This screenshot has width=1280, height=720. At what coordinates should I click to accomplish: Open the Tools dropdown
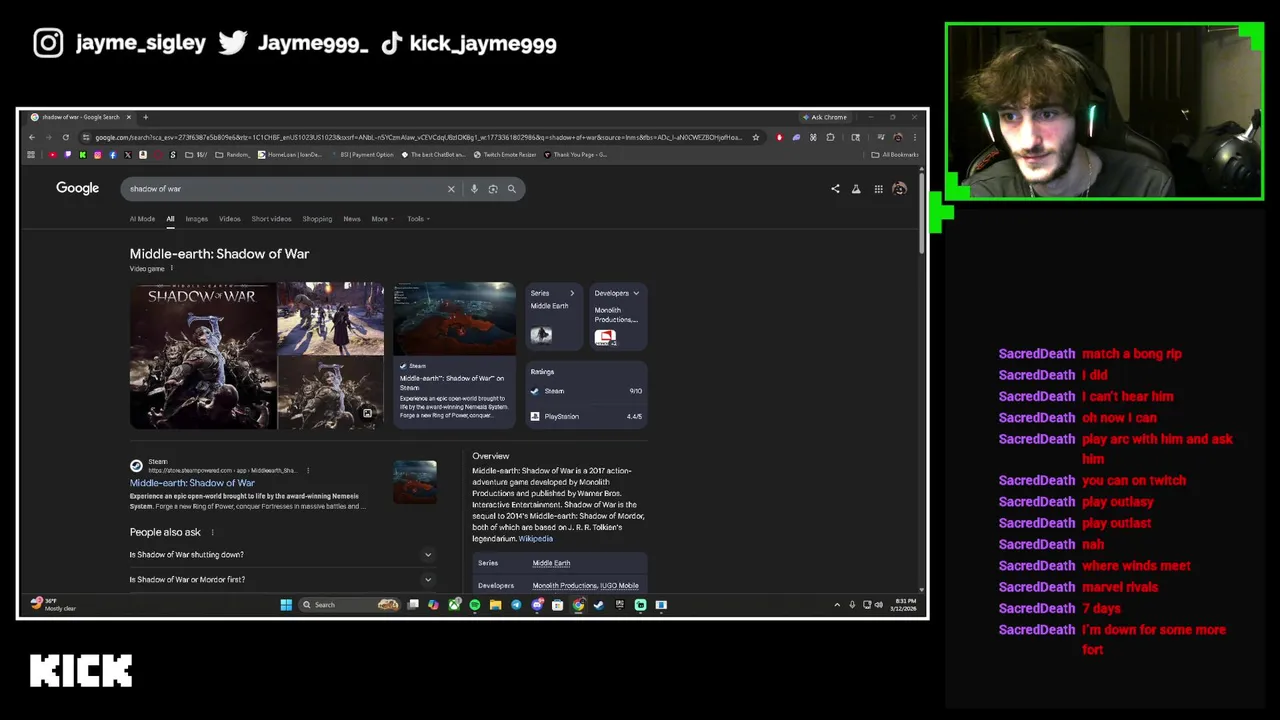pos(418,219)
